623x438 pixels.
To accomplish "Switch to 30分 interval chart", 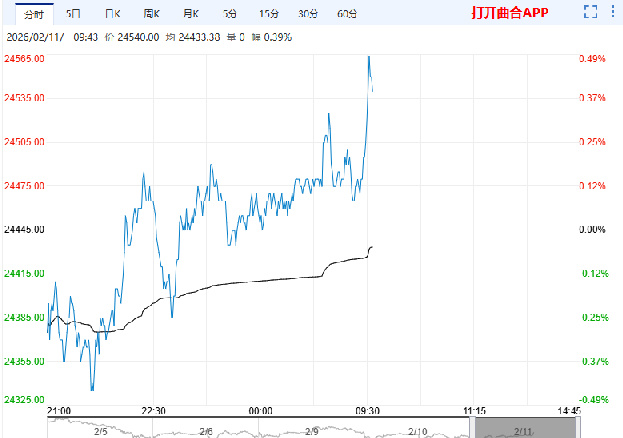I will (307, 15).
